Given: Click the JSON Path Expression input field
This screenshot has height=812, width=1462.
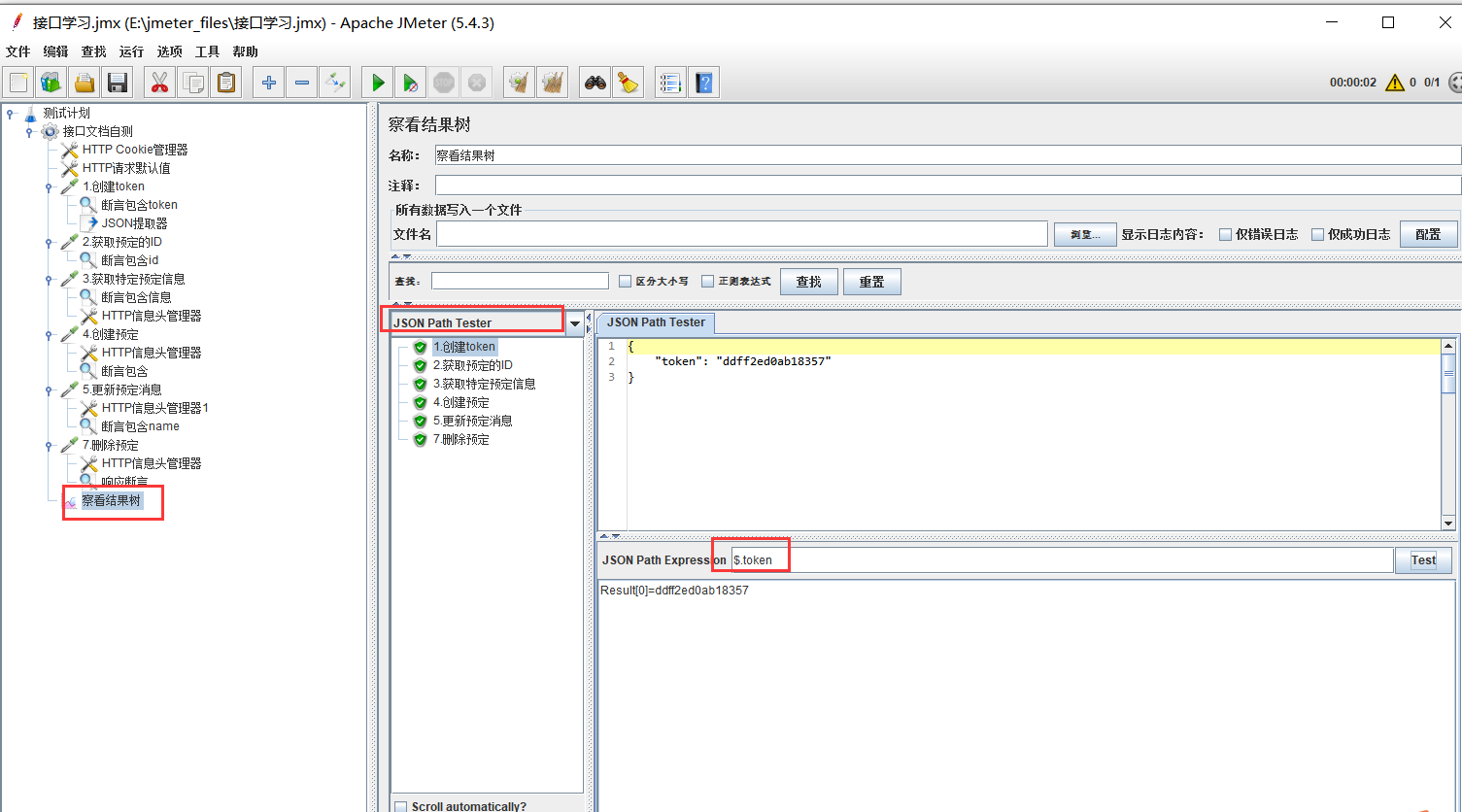Looking at the screenshot, I should click(x=1062, y=560).
